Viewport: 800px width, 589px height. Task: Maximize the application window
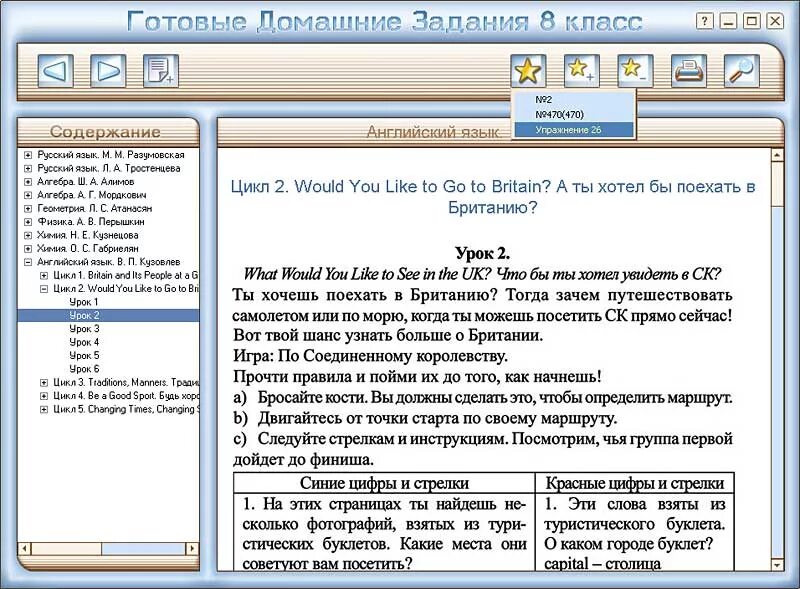click(752, 21)
